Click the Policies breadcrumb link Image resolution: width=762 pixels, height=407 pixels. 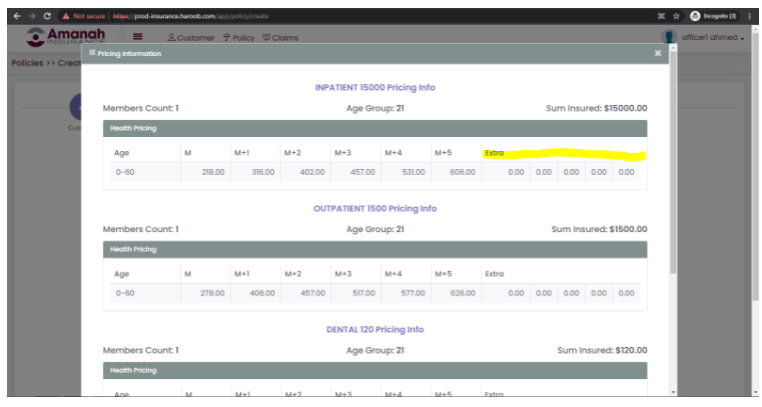(x=27, y=63)
